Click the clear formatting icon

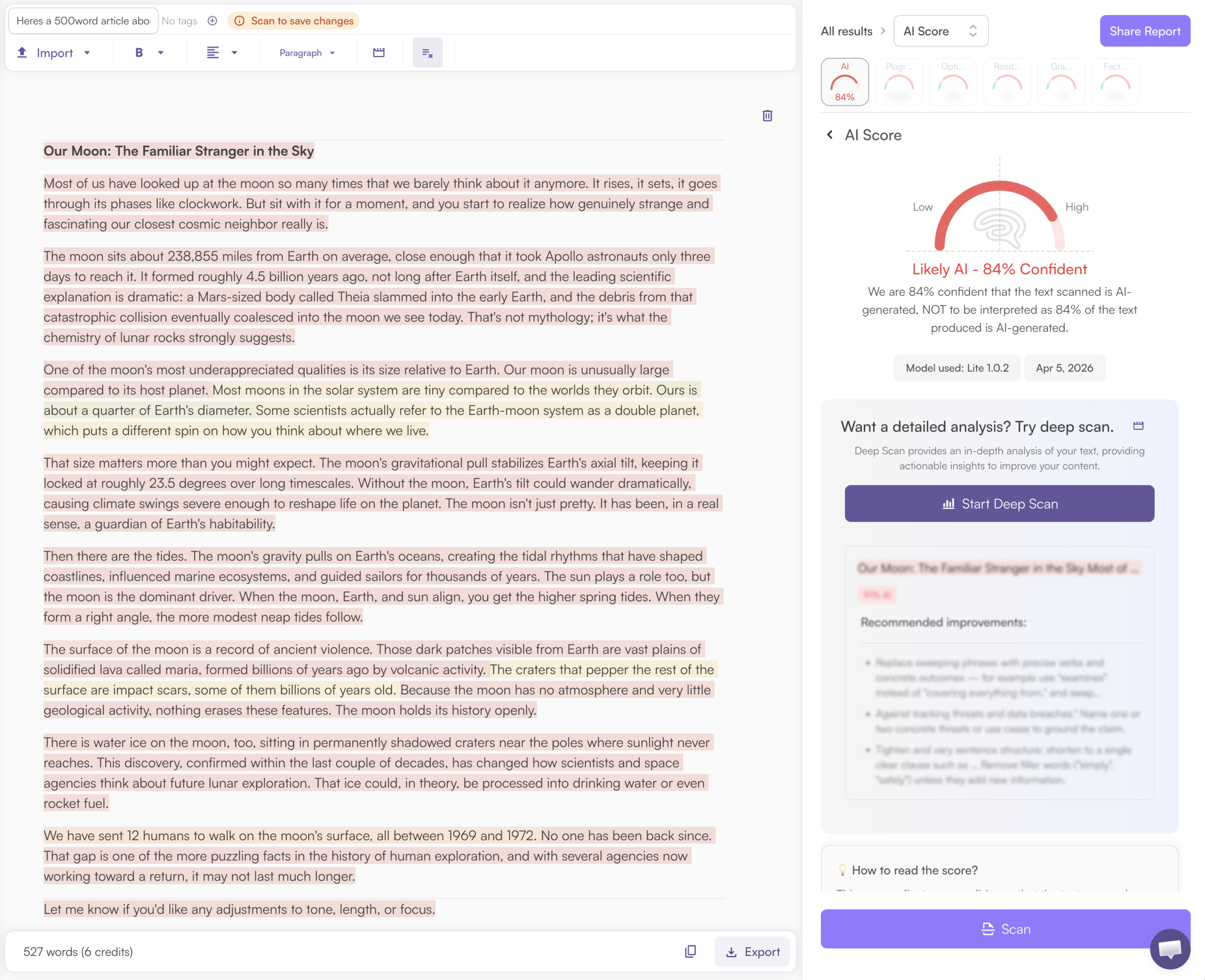click(x=427, y=53)
